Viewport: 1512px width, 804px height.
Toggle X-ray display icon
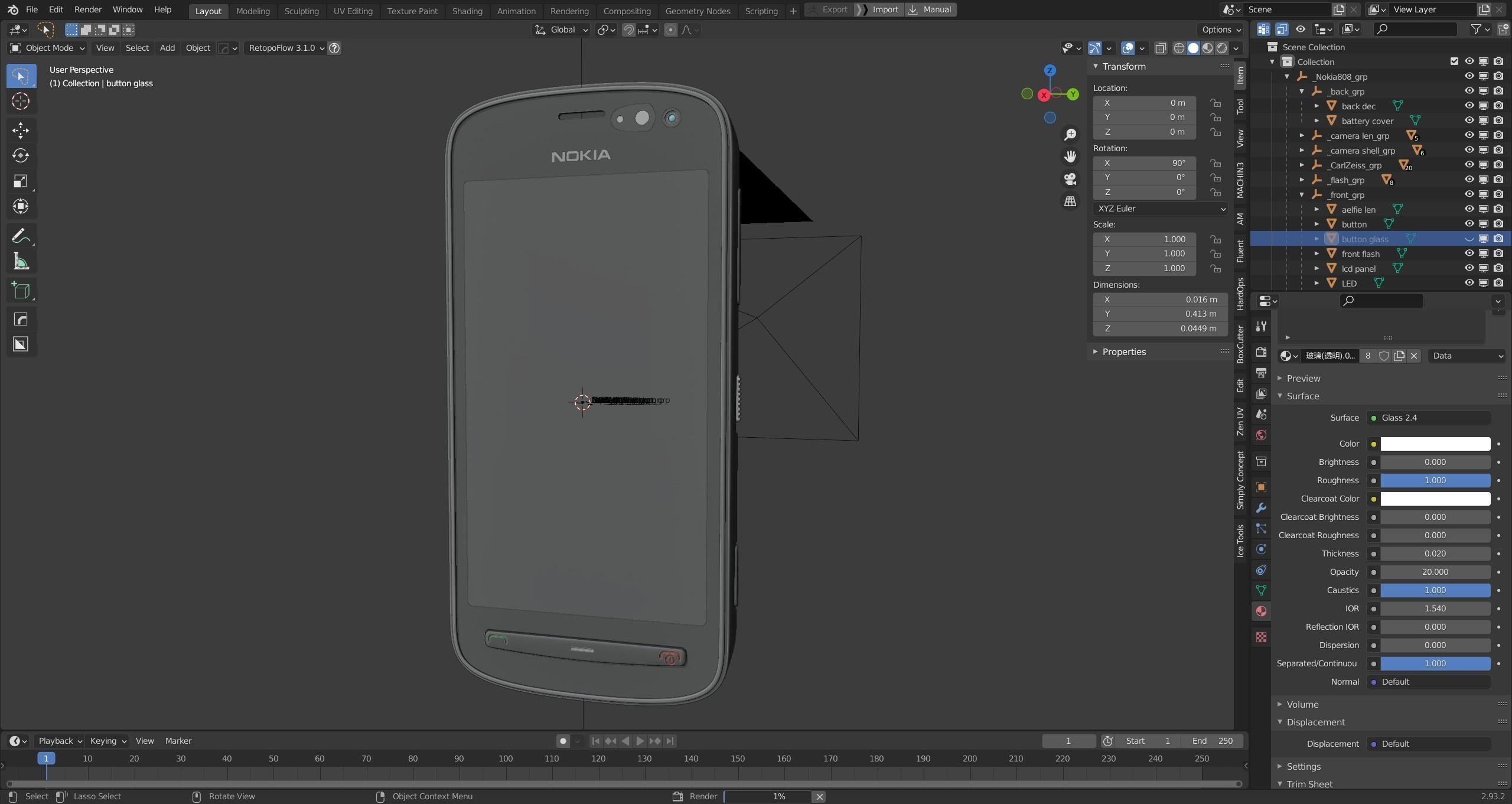click(1161, 48)
